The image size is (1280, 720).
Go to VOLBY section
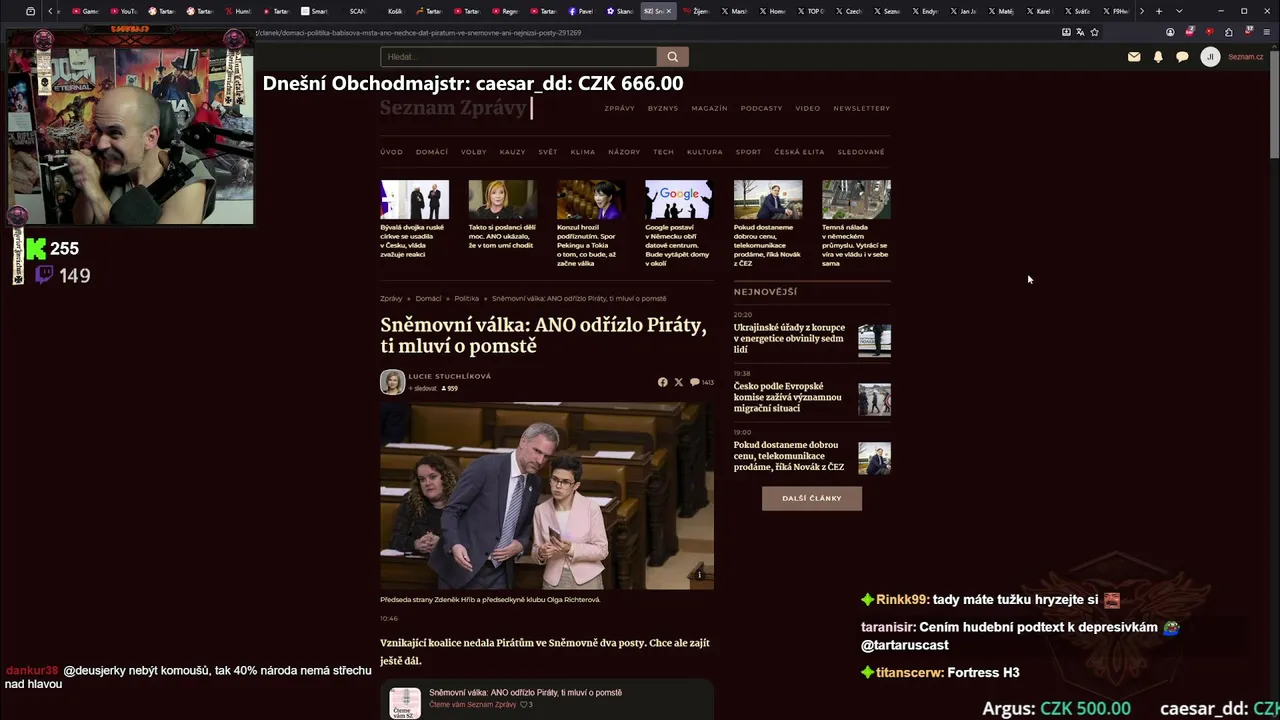[473, 152]
